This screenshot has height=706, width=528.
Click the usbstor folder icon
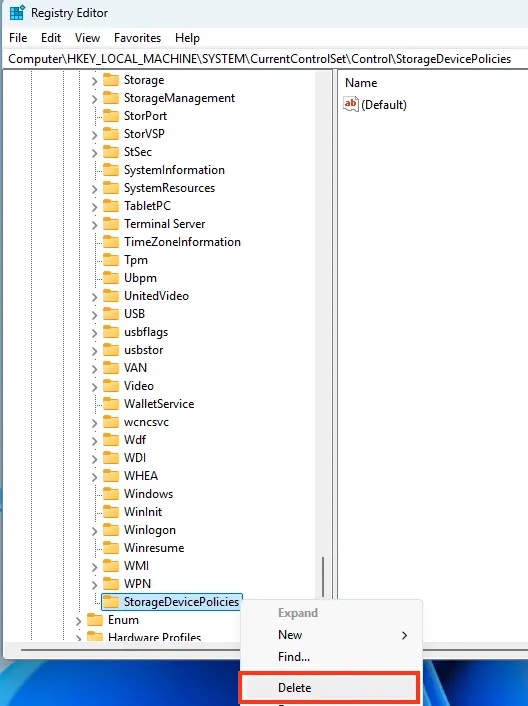[x=111, y=349]
